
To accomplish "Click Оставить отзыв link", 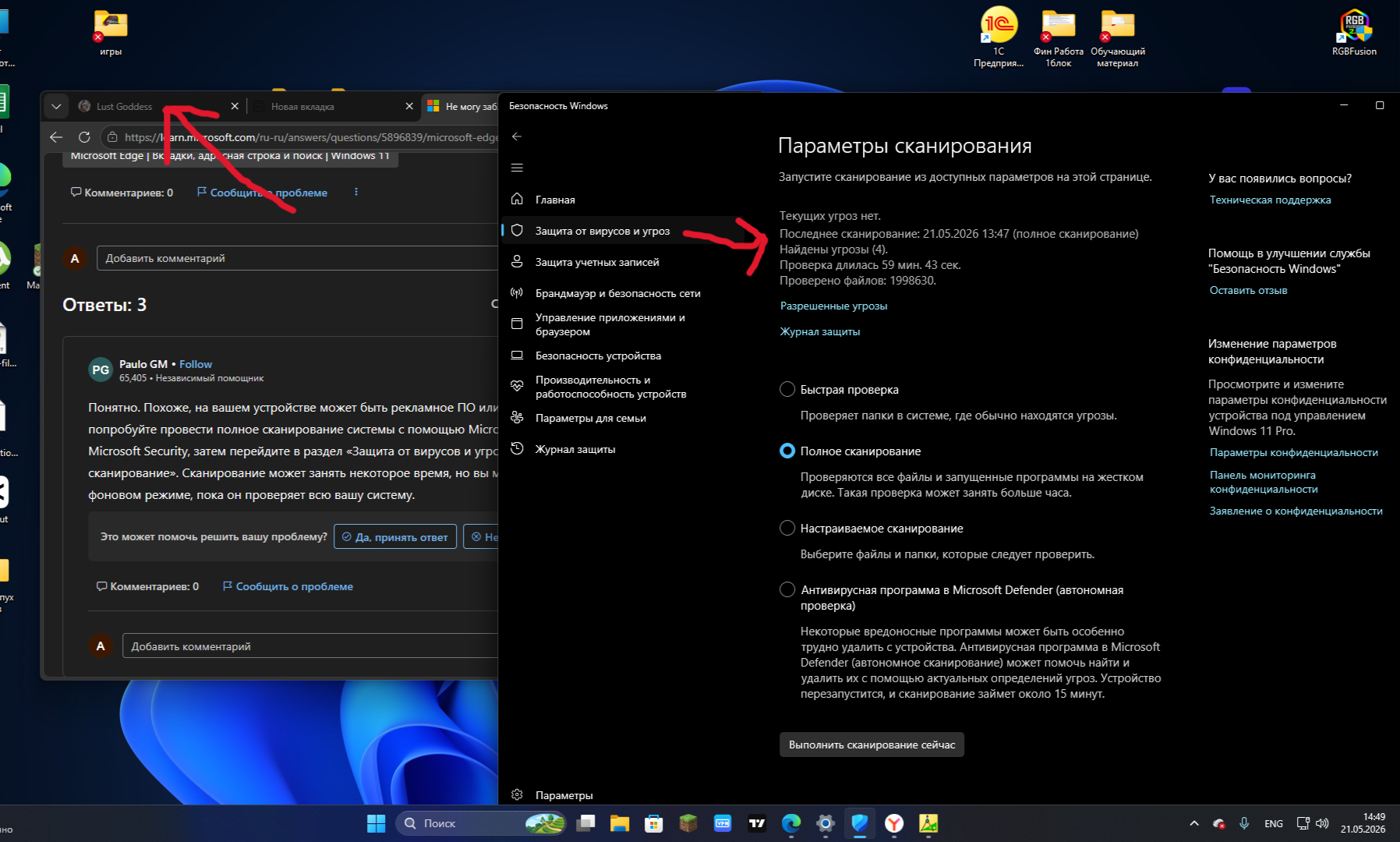I will click(1248, 290).
